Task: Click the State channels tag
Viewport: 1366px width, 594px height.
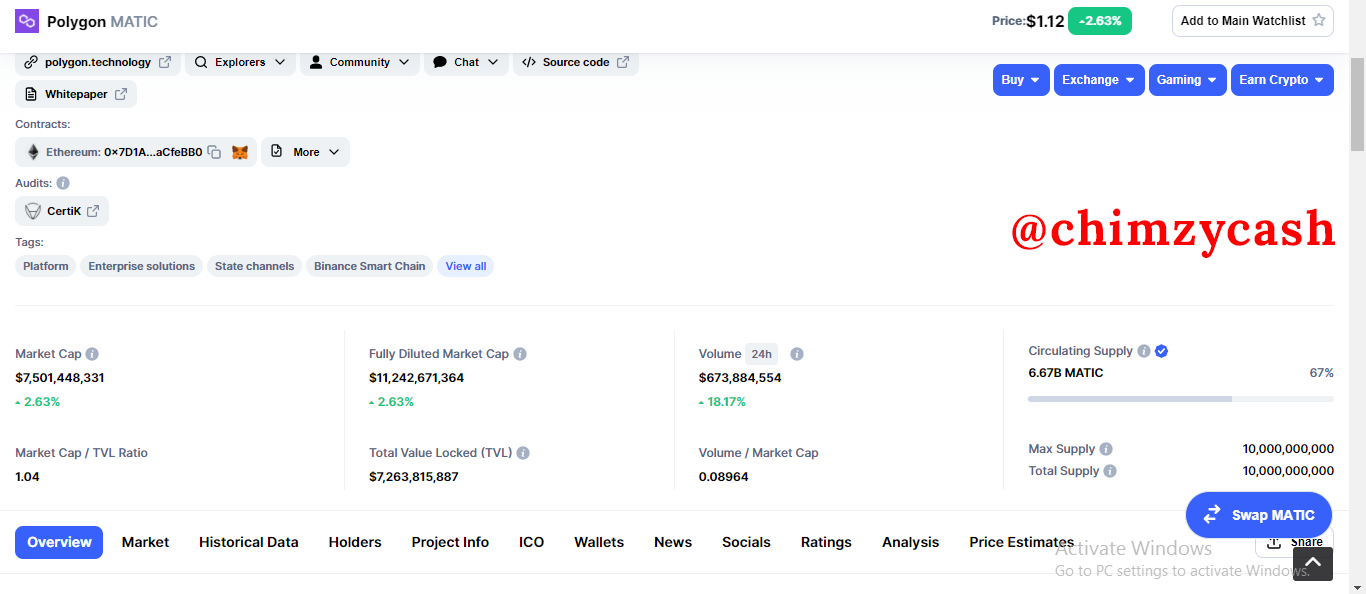Action: [x=255, y=266]
